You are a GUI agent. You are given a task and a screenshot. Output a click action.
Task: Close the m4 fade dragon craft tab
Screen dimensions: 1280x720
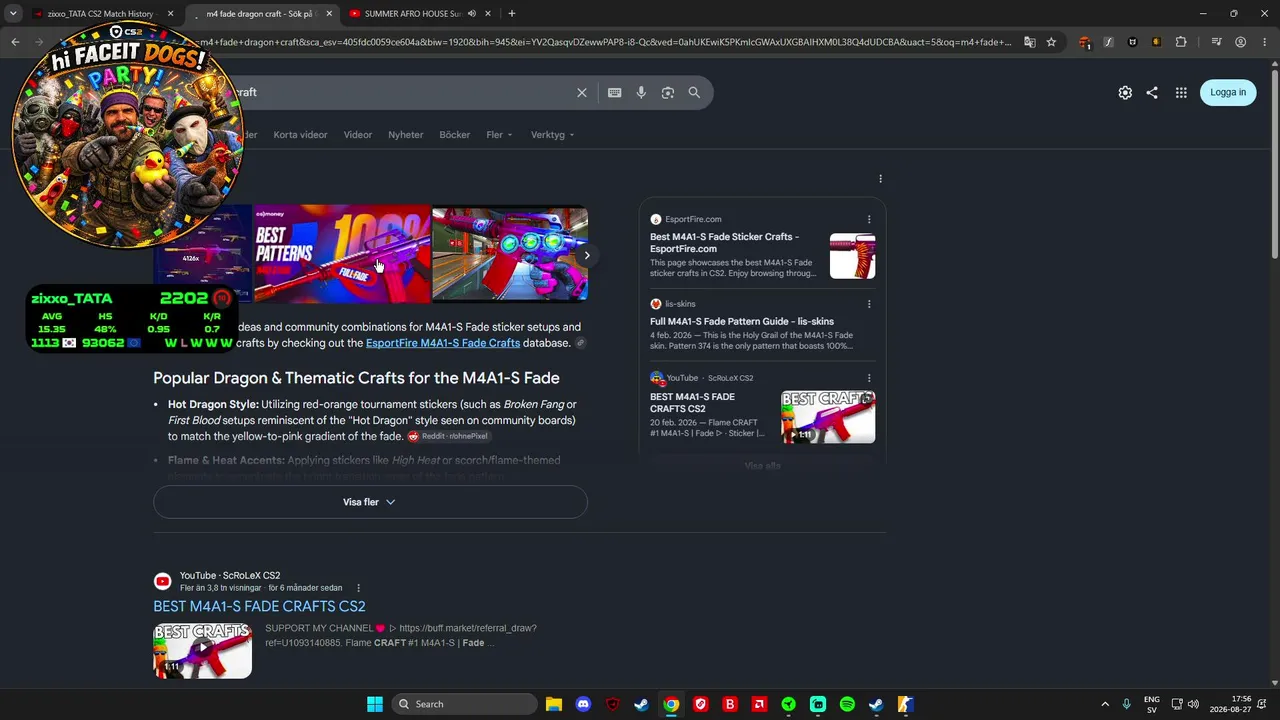[329, 14]
